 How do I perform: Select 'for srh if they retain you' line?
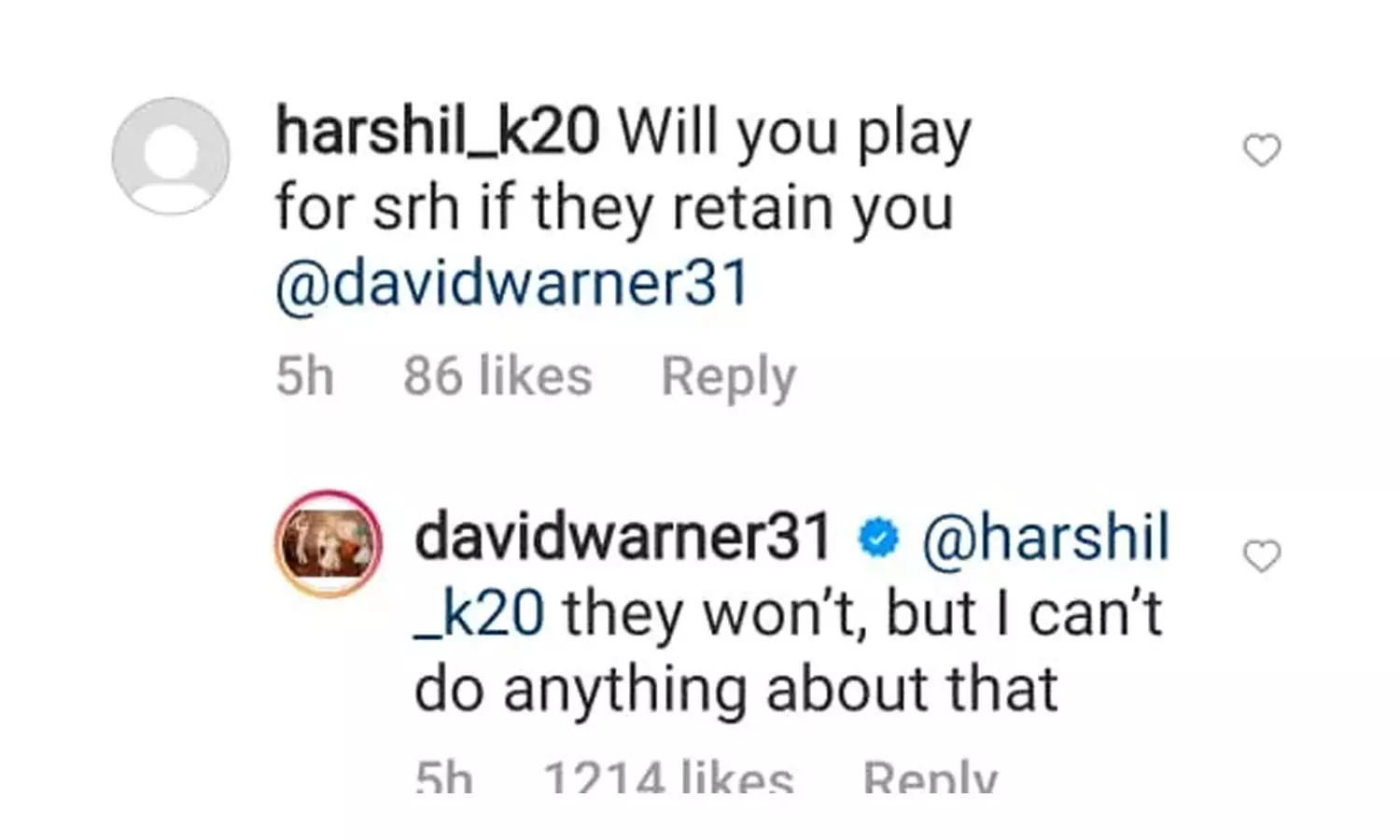pyautogui.click(x=614, y=209)
